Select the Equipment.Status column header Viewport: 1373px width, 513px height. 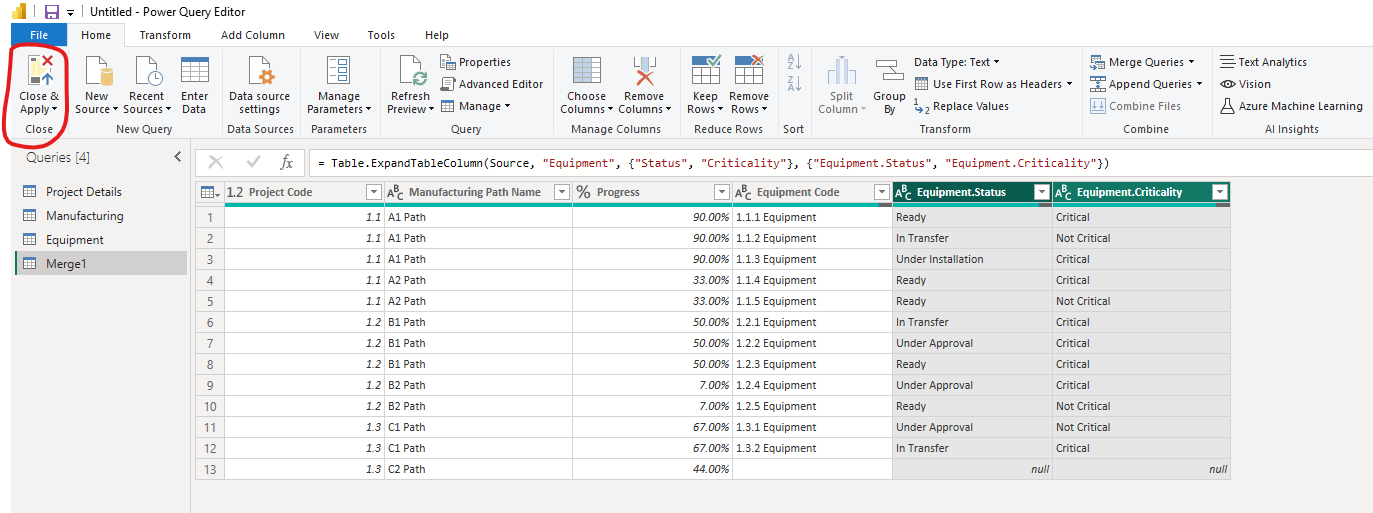pos(972,192)
